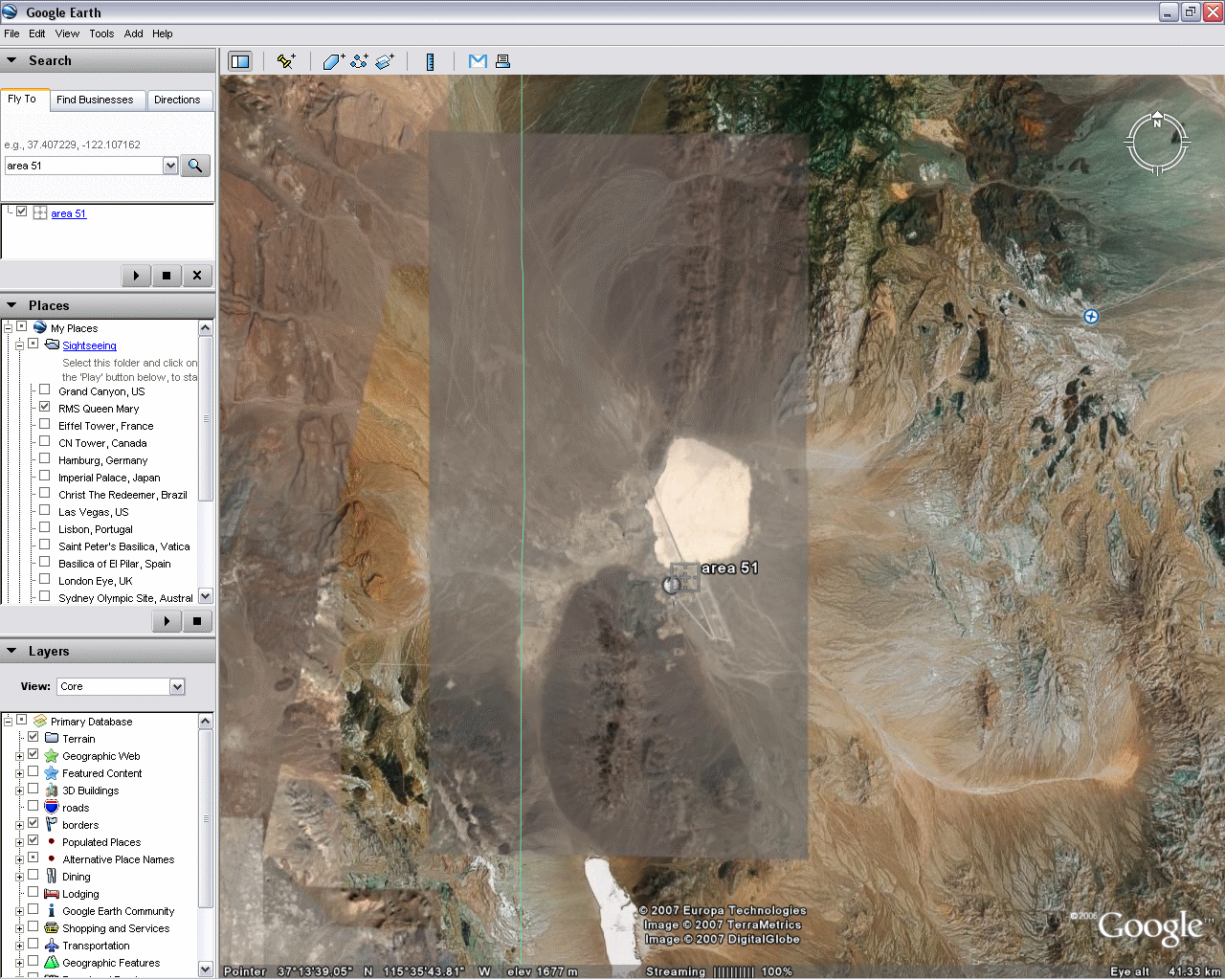This screenshot has height=980, width=1225.
Task: Click the 3D Buildings layer icon
Action: tap(52, 790)
